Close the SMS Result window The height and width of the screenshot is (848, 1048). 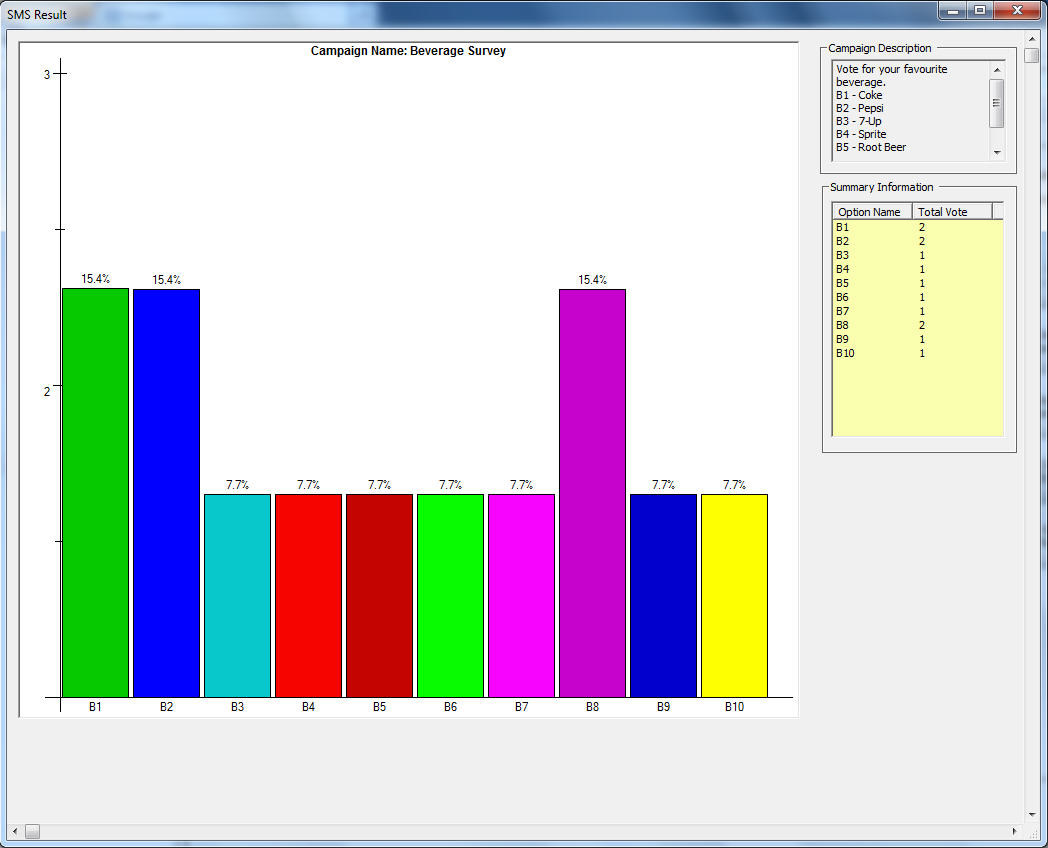[x=1017, y=10]
